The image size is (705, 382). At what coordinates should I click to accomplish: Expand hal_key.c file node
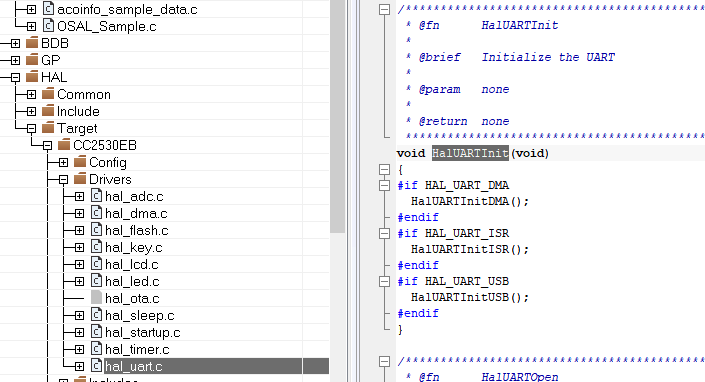pyautogui.click(x=80, y=248)
